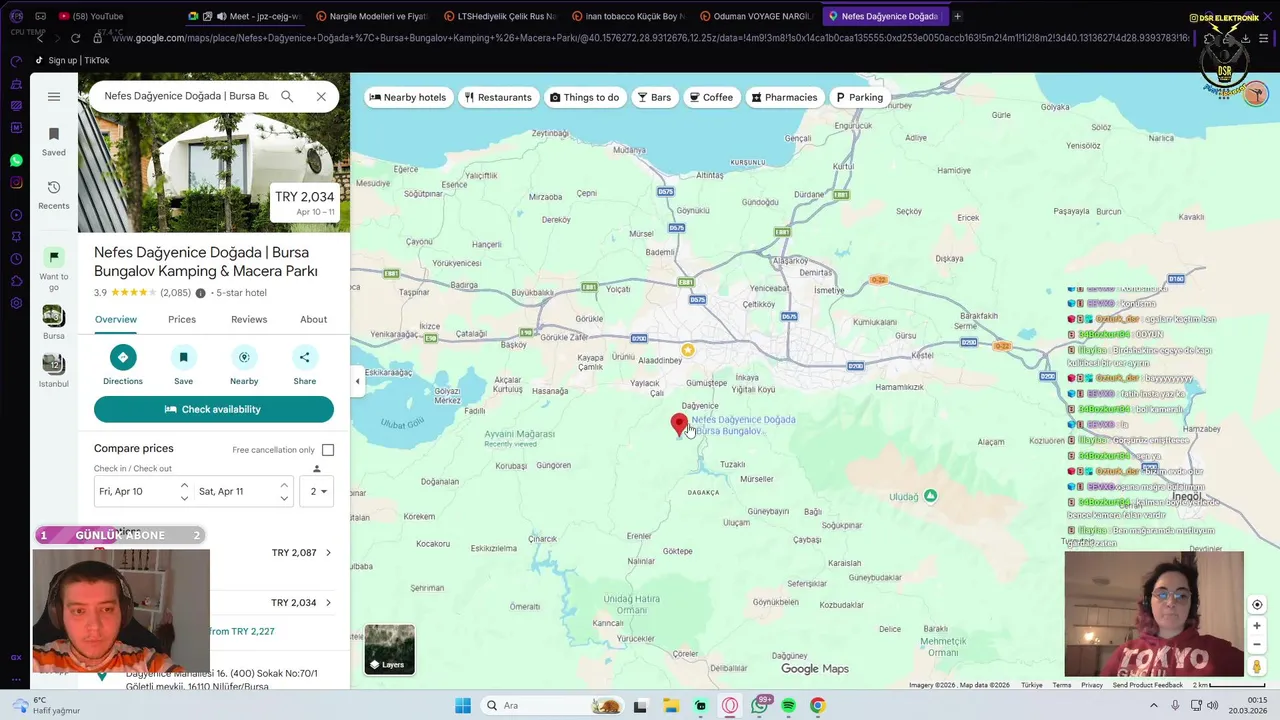Save this place with bookmark icon
Image resolution: width=1280 pixels, height=720 pixels.
point(183,366)
